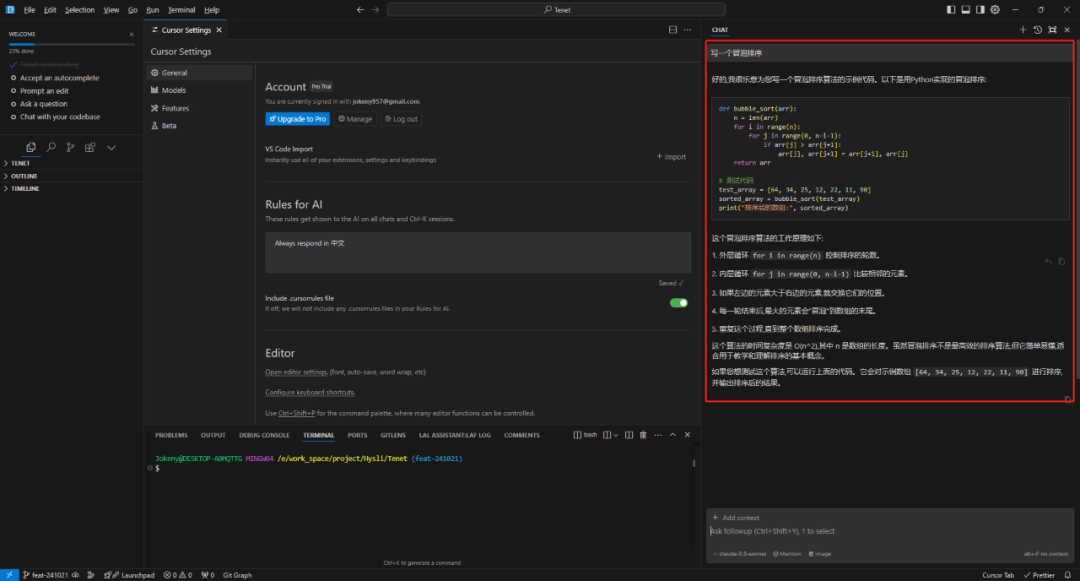Open the Terminal menu
Viewport: 1080px width, 581px height.
point(181,9)
